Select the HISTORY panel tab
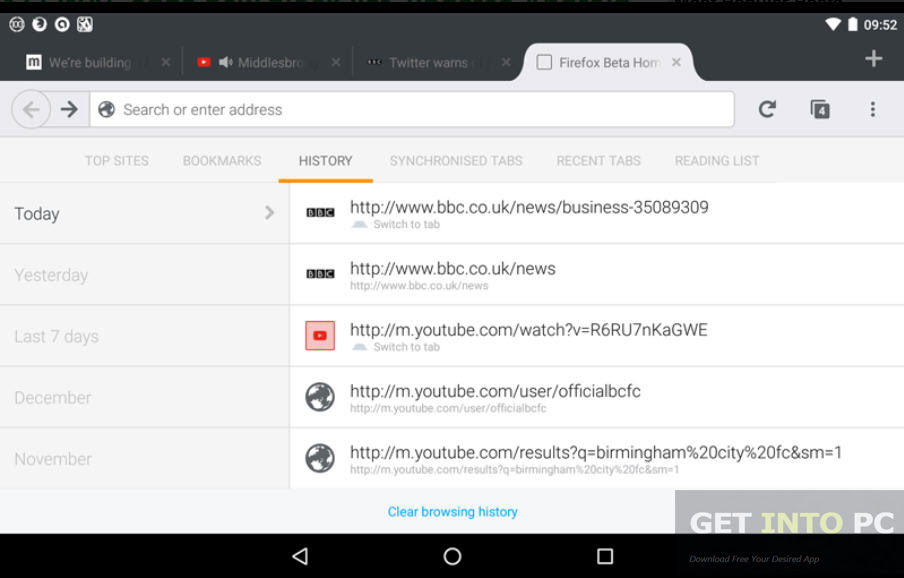The height and width of the screenshot is (578, 904). click(325, 161)
